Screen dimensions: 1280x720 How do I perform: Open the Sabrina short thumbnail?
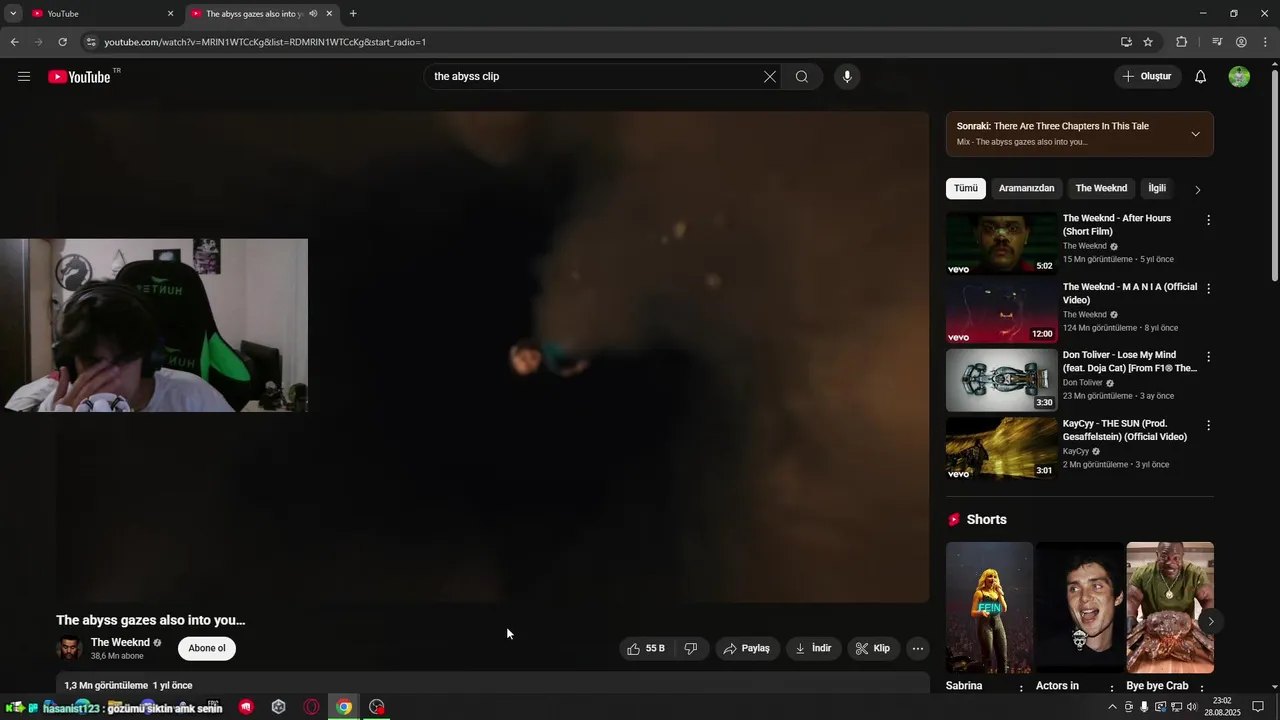pos(989,608)
